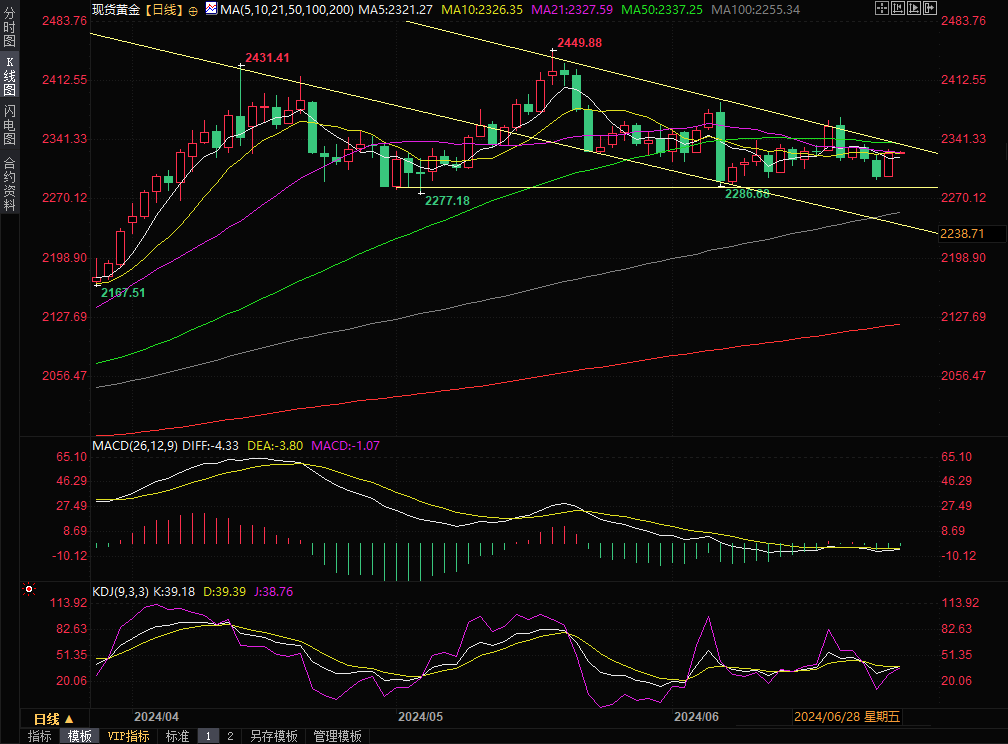Image resolution: width=1008 pixels, height=744 pixels.
Task: Click the MACD(26,12,9) indicator label
Action: point(135,445)
